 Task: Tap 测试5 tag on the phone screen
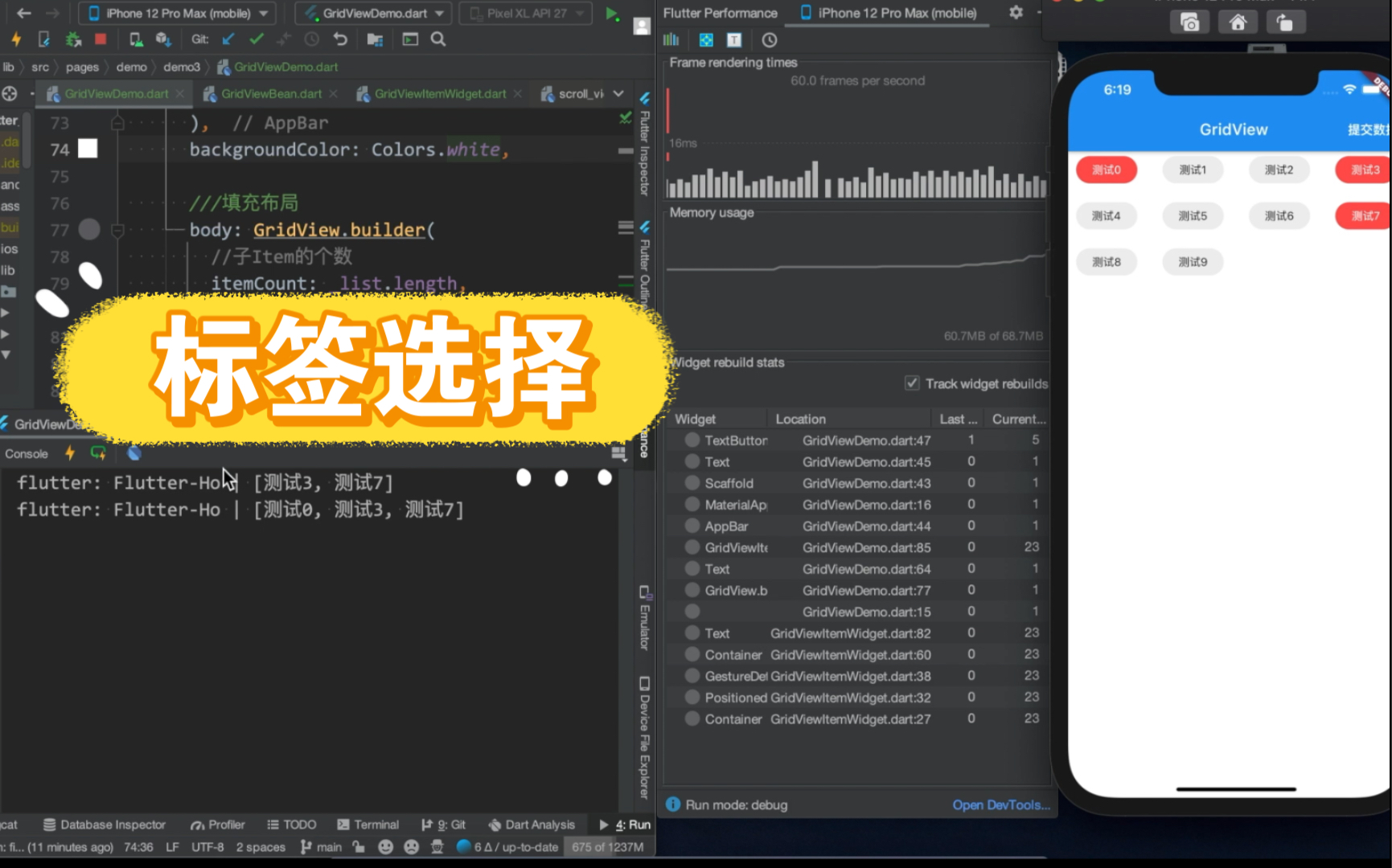[1193, 215]
